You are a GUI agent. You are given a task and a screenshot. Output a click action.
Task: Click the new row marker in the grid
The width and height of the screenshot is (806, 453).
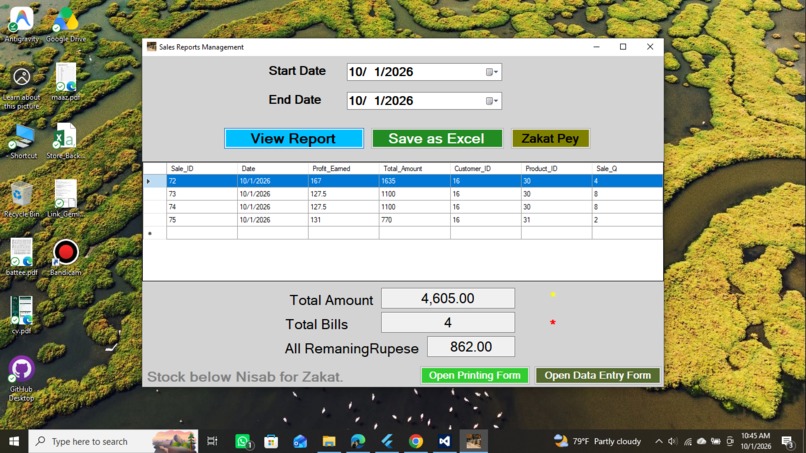pos(154,233)
